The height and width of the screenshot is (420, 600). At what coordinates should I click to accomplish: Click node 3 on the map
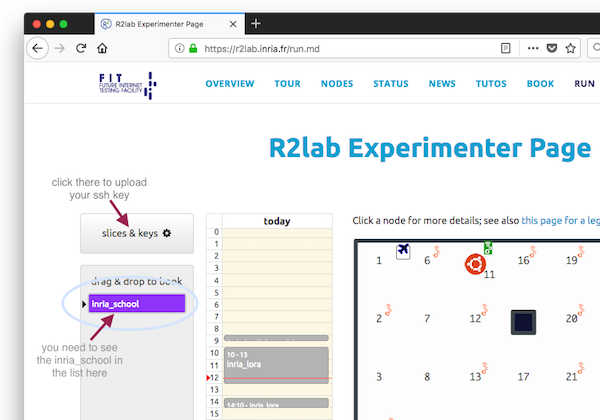(379, 377)
